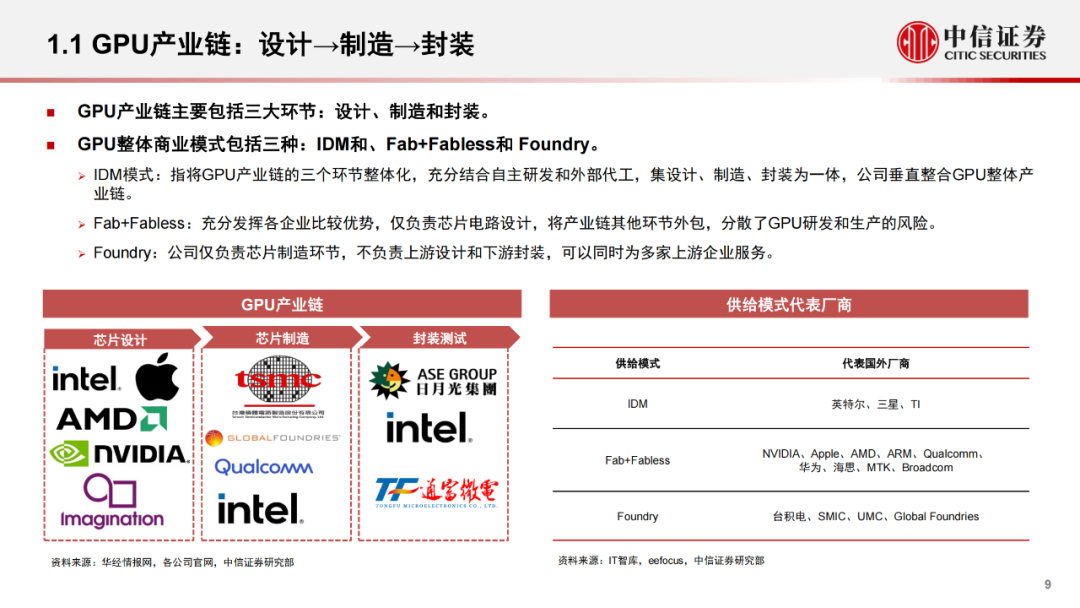
Task: Click the 供给模式 column header
Action: 637,364
